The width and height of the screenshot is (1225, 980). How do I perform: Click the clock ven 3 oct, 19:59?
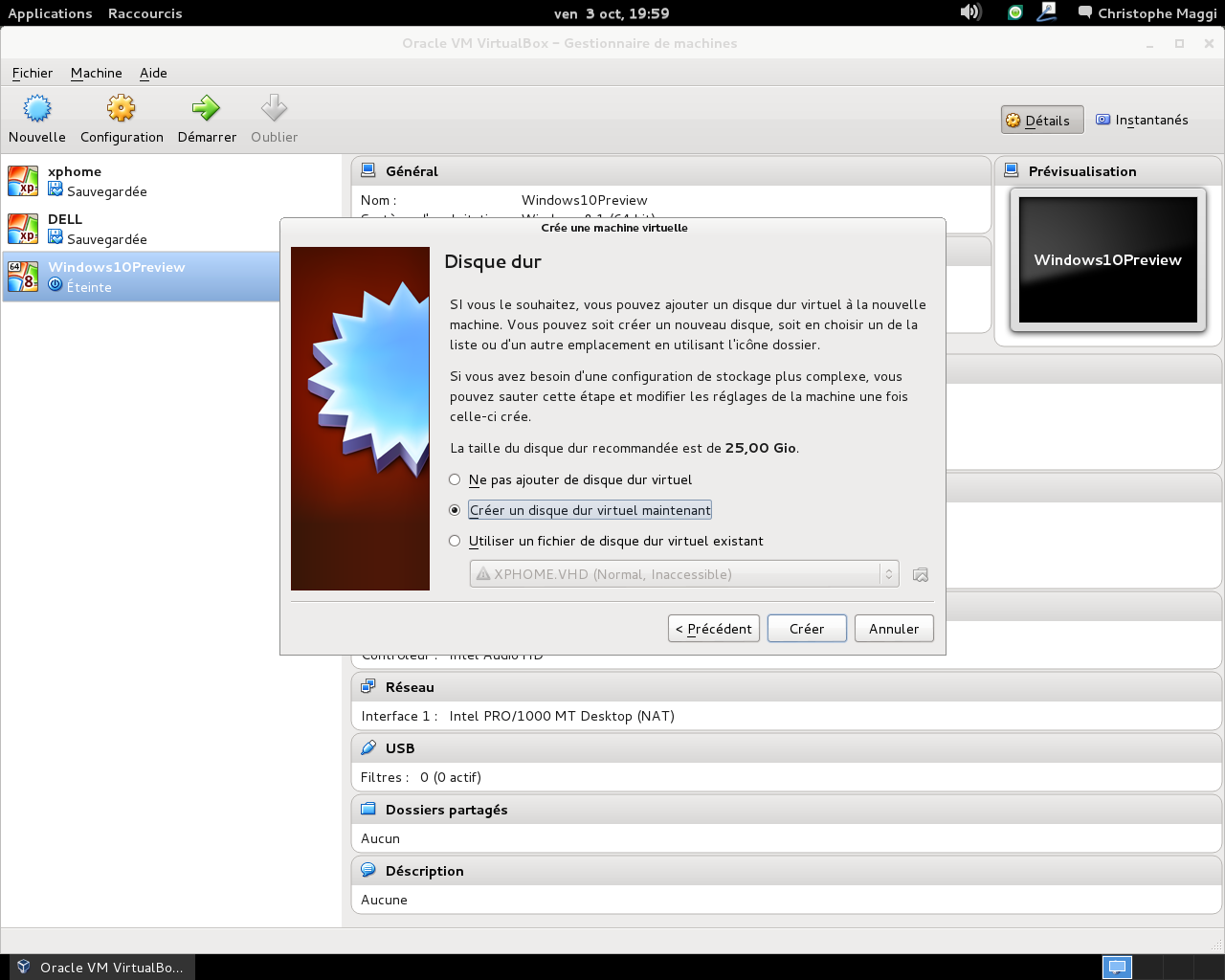pos(612,13)
